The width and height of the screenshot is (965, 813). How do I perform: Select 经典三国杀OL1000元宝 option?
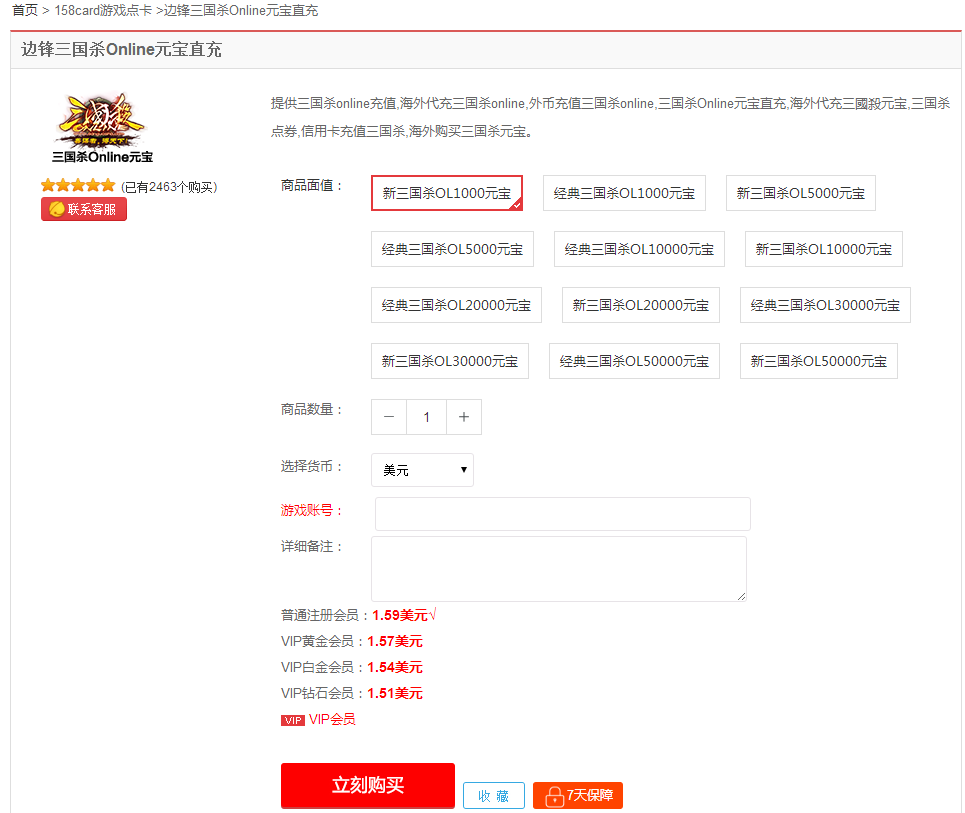tap(624, 193)
